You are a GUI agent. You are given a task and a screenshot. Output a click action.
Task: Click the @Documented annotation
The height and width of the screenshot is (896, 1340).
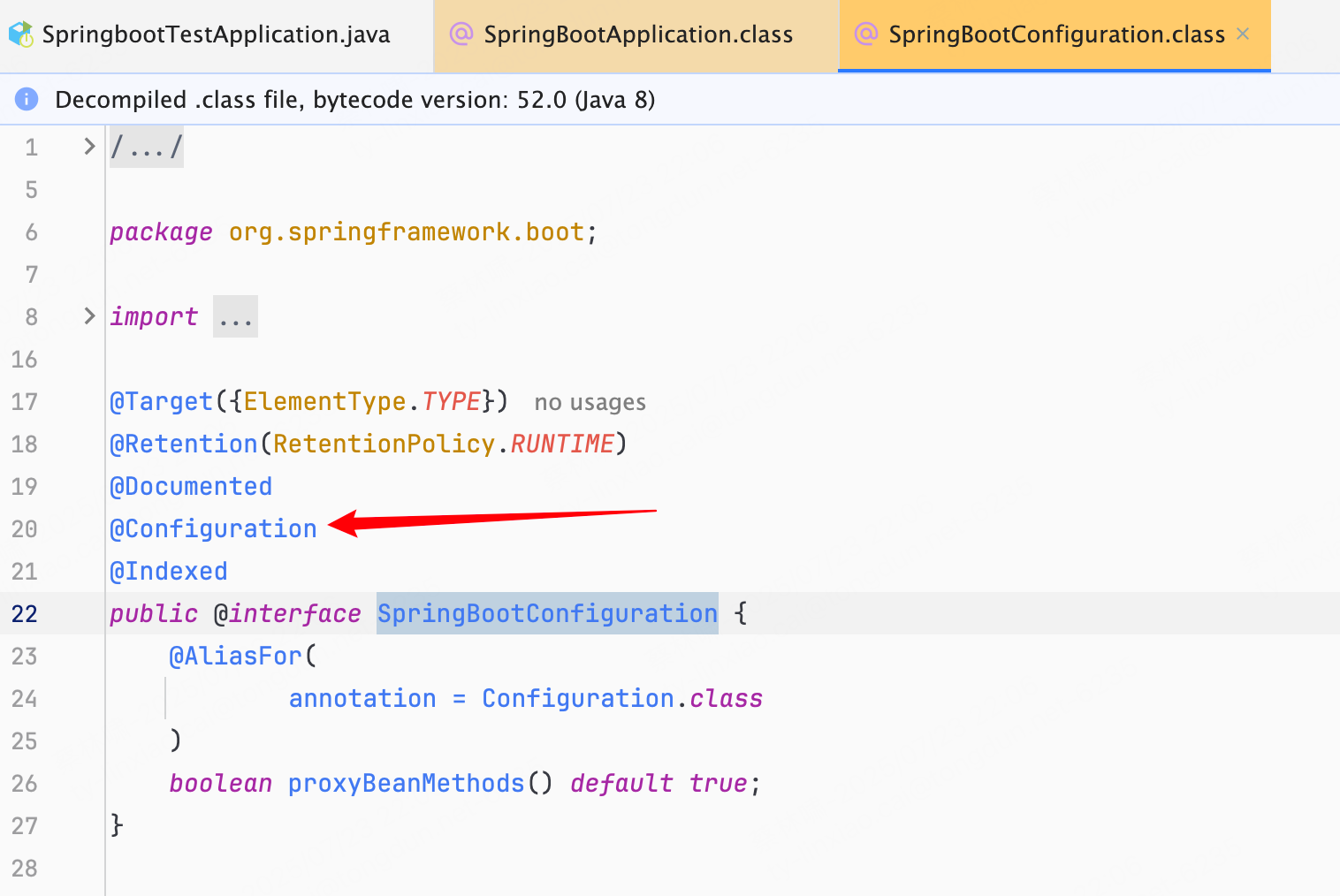(x=191, y=486)
